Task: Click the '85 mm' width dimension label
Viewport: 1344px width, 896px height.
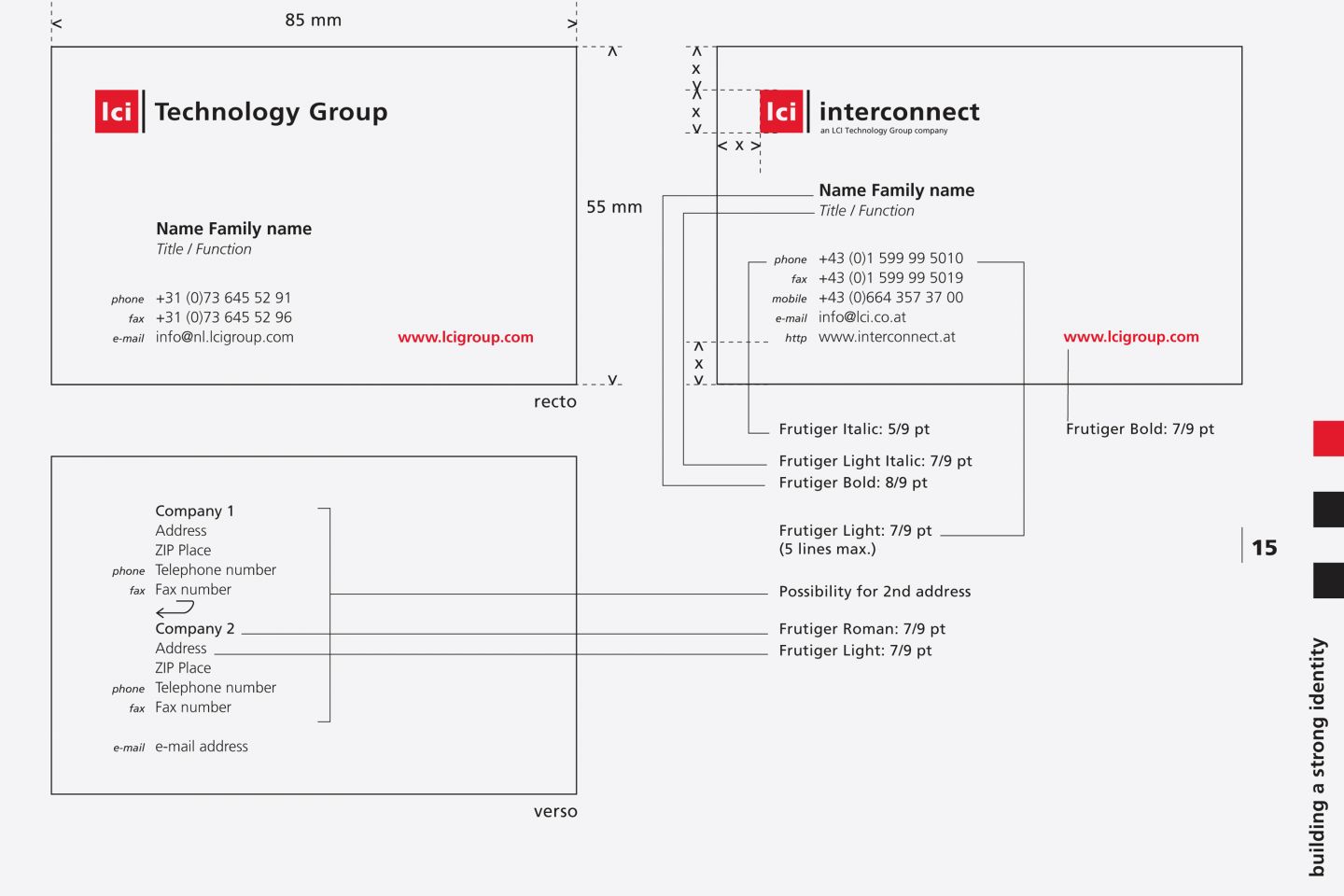Action: click(314, 21)
